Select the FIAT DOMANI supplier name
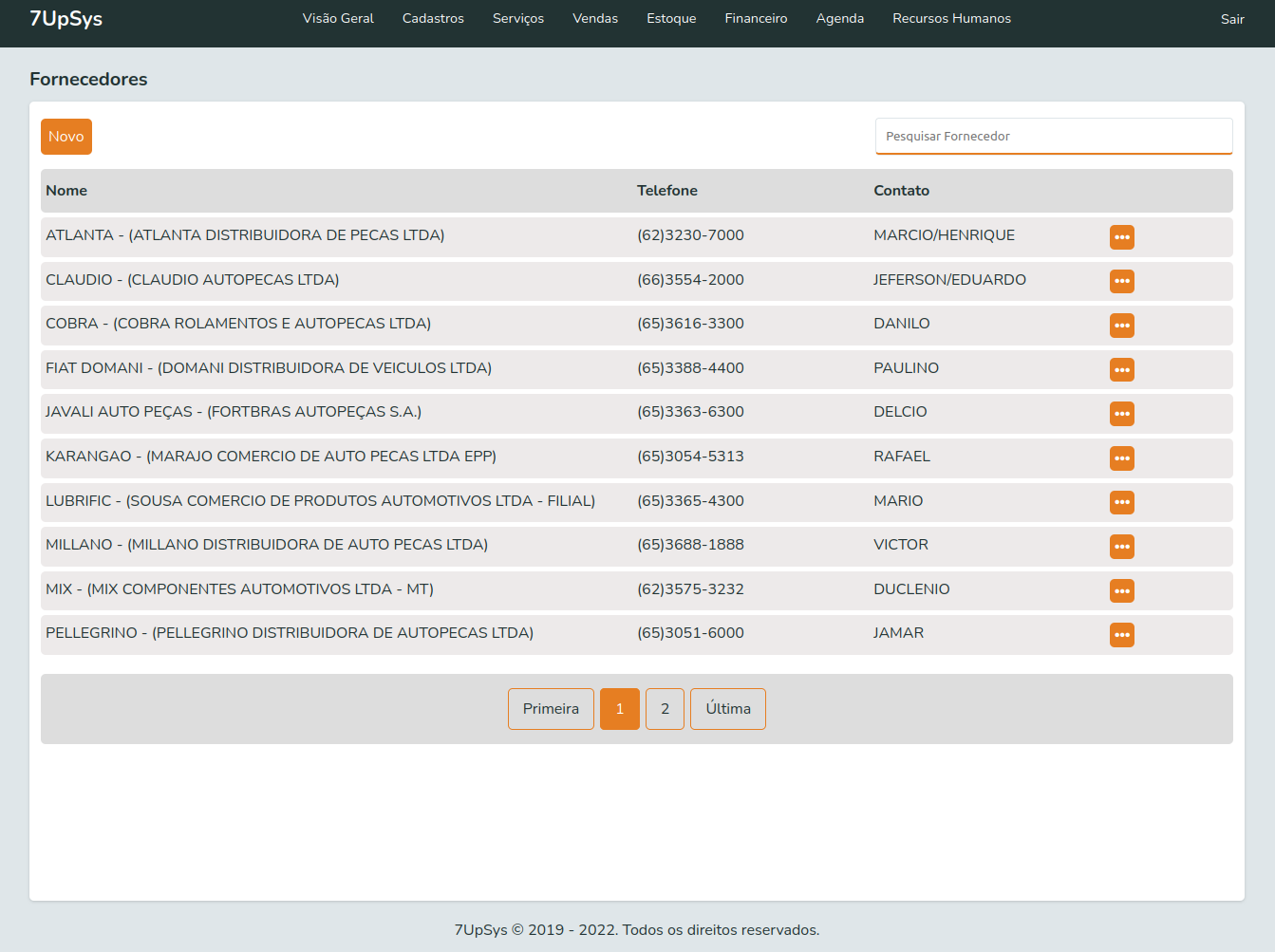Viewport: 1275px width, 952px height. pyautogui.click(x=269, y=368)
